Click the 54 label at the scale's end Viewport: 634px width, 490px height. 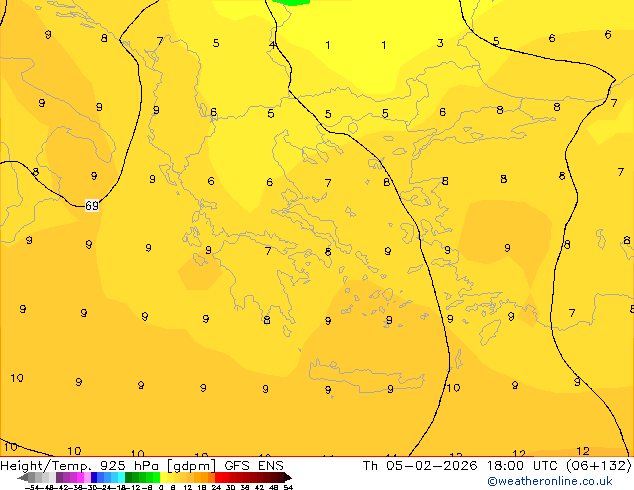288,488
